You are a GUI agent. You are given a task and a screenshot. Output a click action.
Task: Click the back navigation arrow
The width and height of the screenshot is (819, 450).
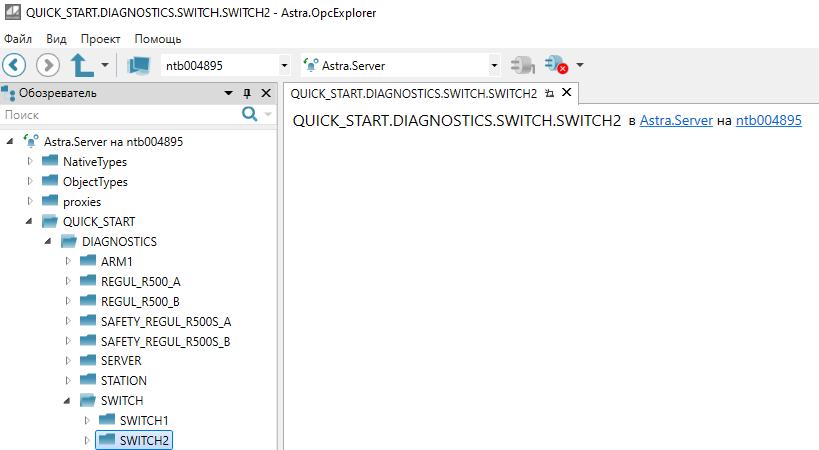(15, 65)
